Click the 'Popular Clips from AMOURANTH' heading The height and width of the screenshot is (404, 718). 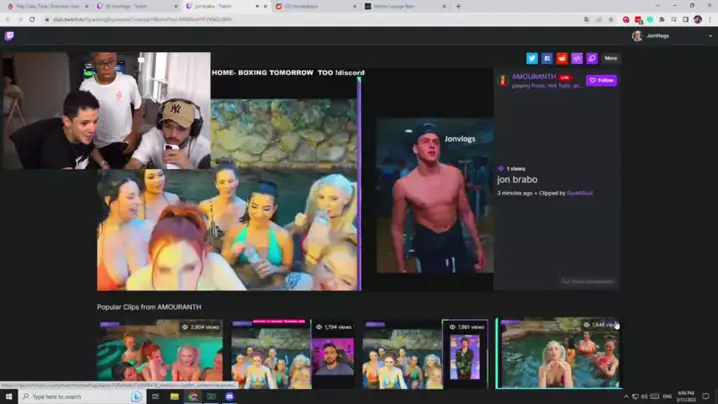(149, 307)
